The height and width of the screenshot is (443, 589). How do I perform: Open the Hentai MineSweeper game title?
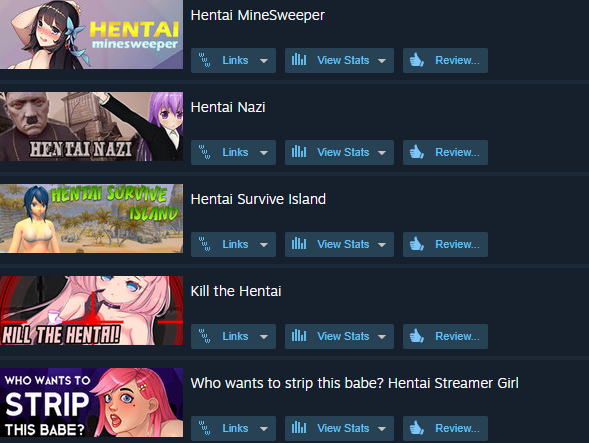coord(257,15)
